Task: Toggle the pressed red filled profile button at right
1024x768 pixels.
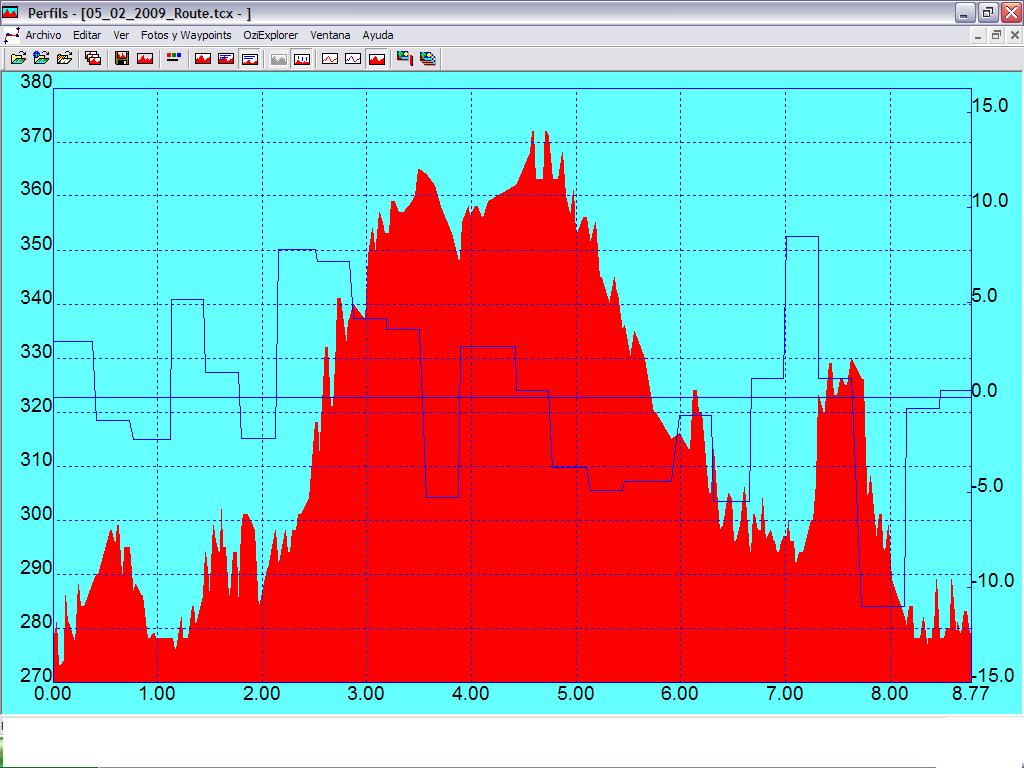Action: [x=377, y=59]
